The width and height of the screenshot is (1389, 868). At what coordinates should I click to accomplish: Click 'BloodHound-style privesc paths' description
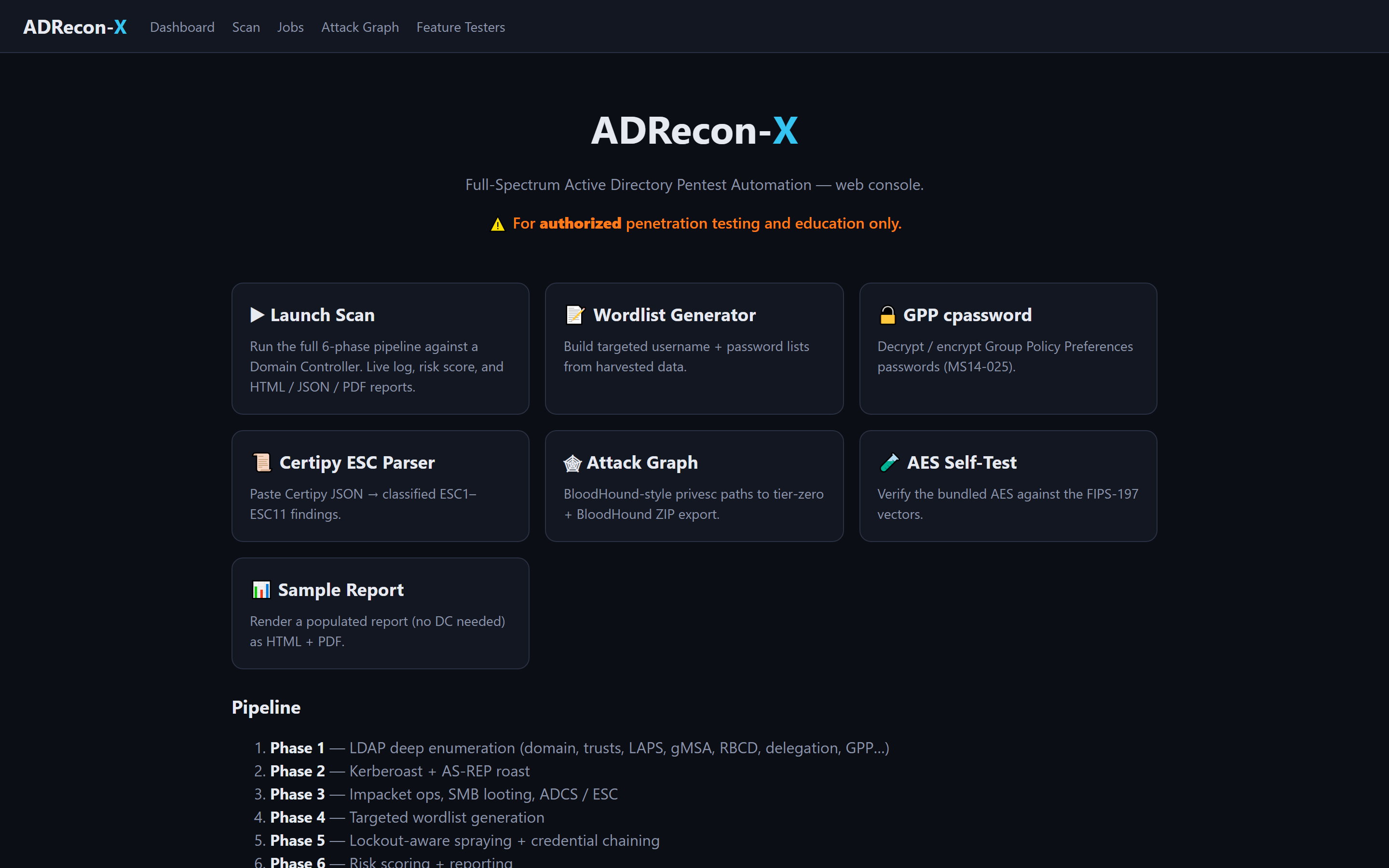(x=694, y=504)
